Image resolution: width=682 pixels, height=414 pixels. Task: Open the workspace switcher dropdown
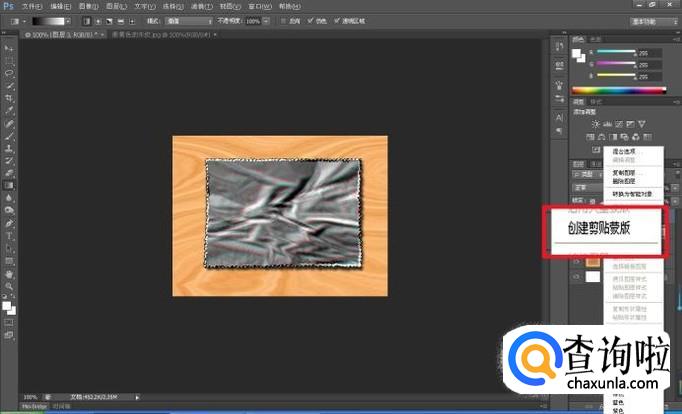point(651,20)
